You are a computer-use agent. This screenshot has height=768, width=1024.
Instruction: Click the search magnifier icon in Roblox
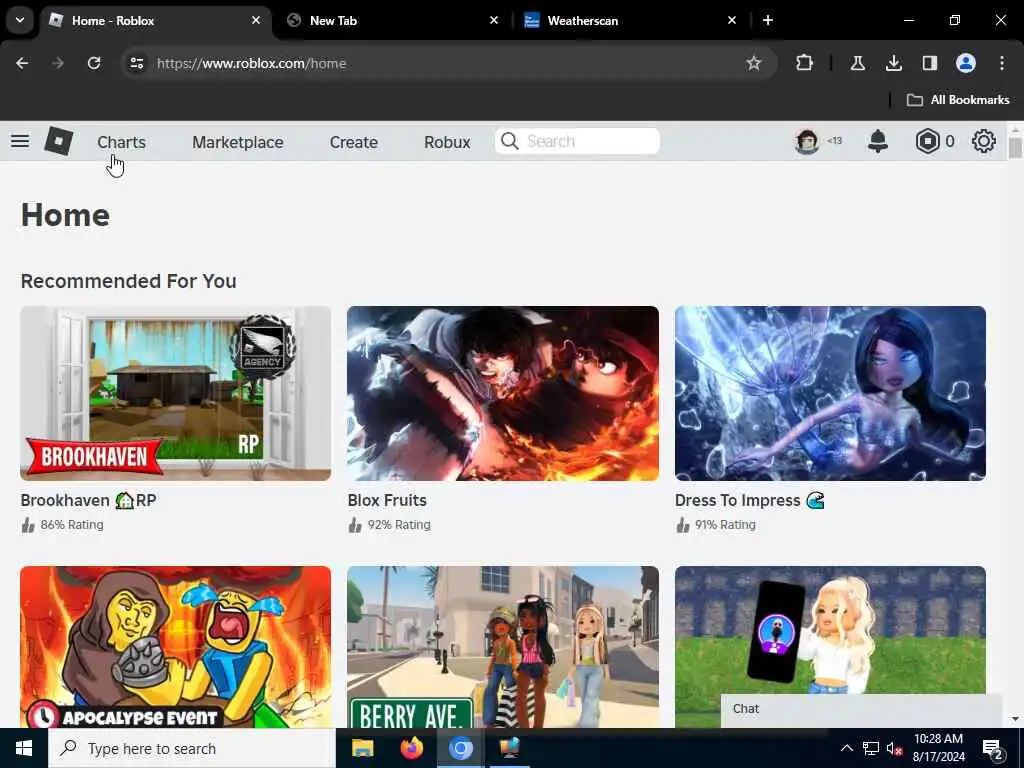(x=510, y=141)
